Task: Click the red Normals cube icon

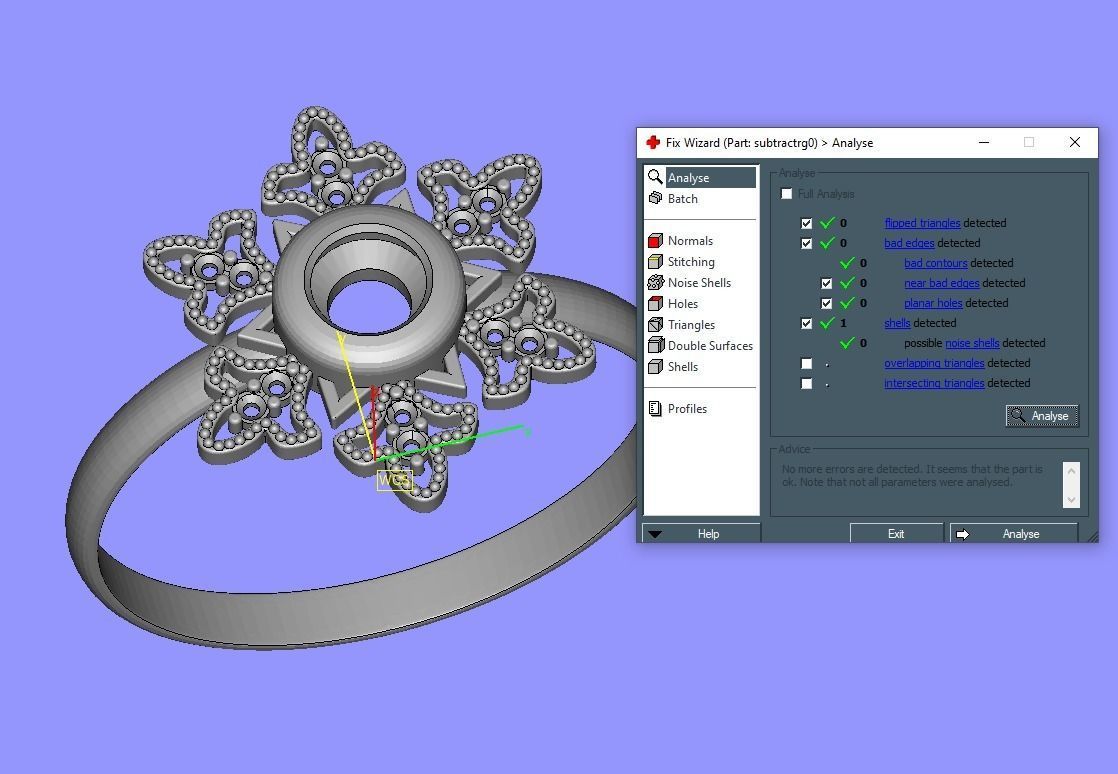Action: click(x=655, y=240)
